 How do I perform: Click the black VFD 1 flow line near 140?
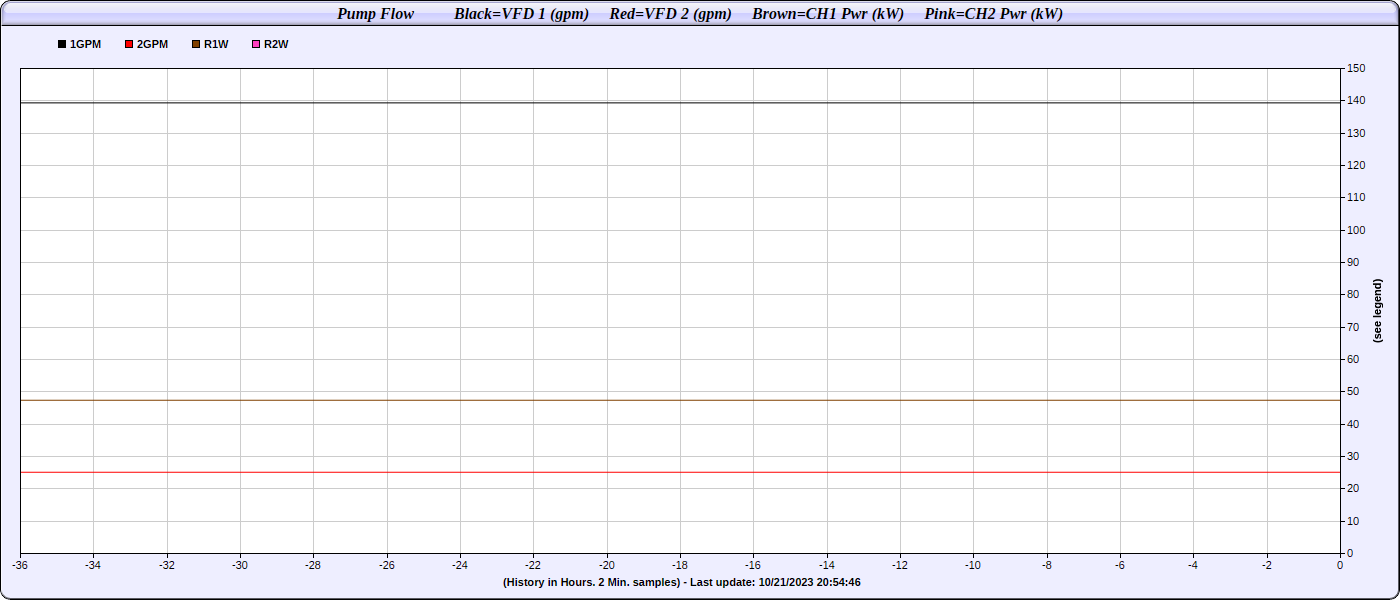680,102
